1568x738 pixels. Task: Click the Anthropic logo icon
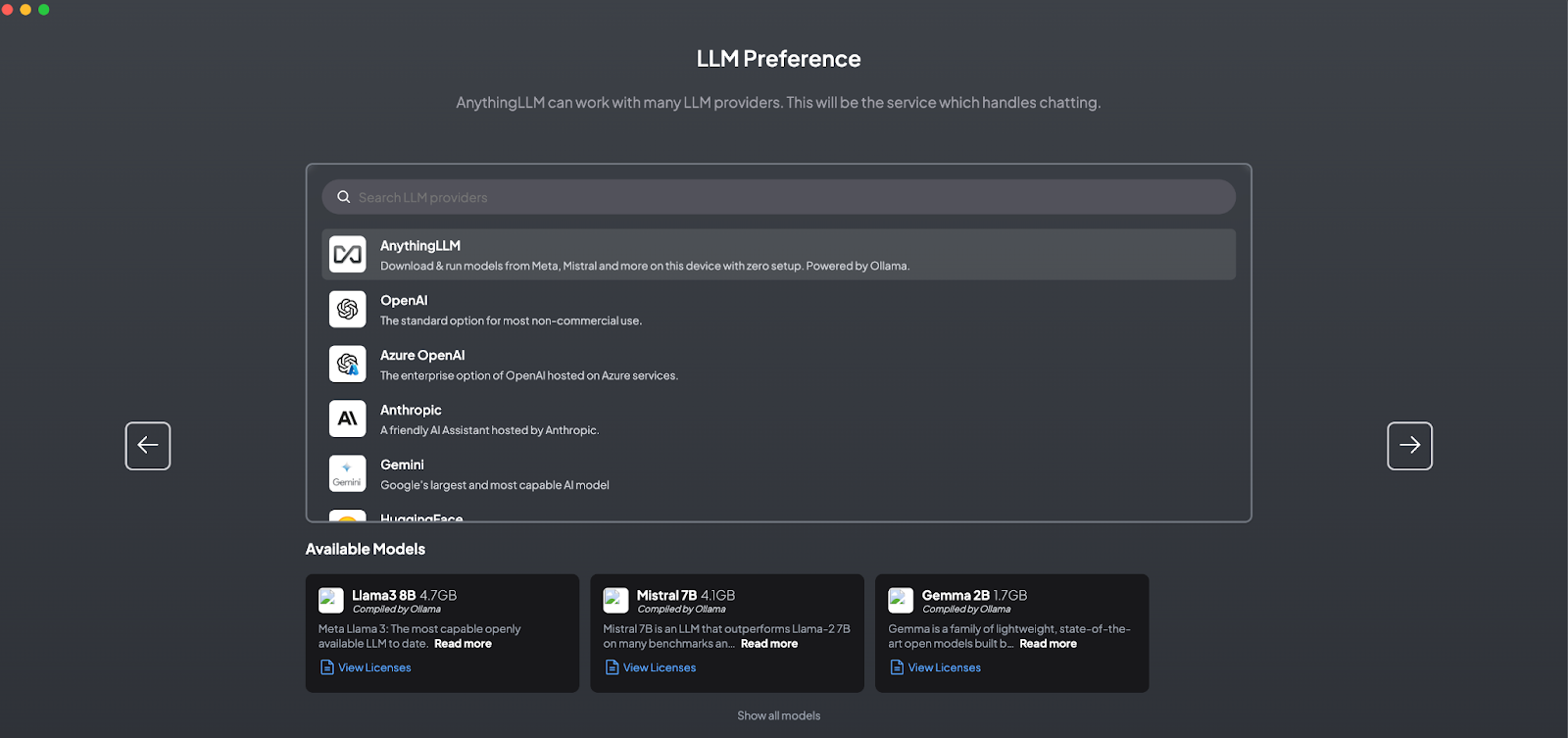347,419
